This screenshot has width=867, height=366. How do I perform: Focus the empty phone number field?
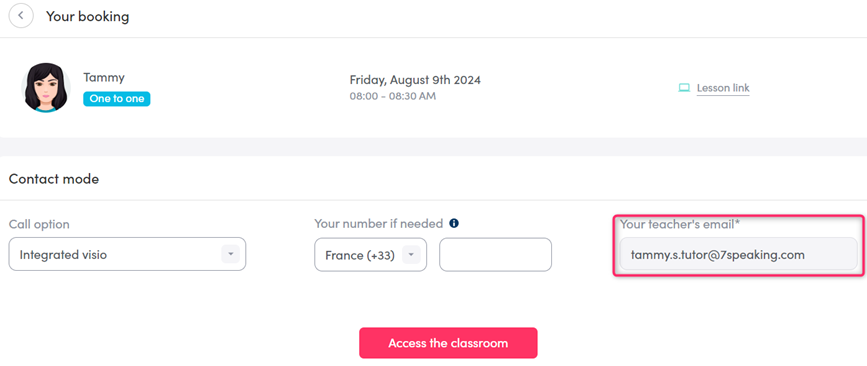click(495, 255)
